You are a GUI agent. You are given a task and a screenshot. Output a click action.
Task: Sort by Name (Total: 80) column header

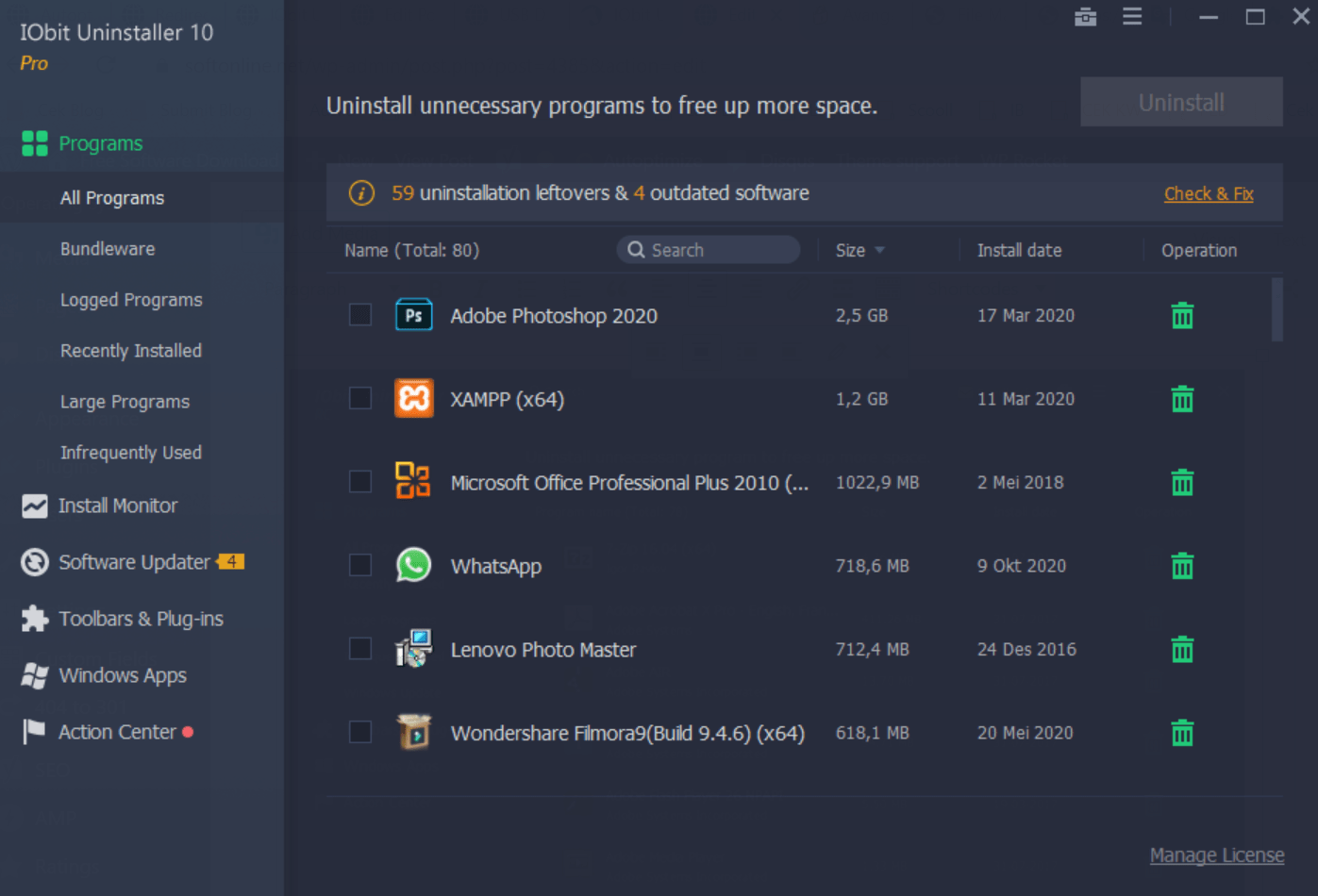(x=411, y=250)
